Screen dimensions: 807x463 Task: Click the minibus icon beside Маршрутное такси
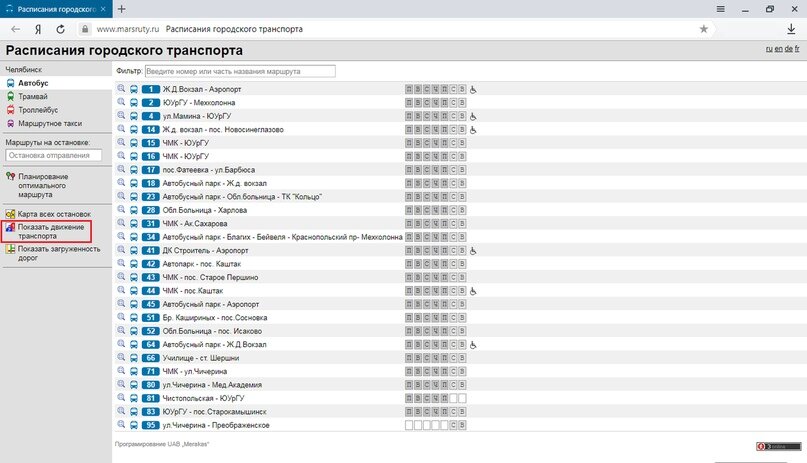point(10,123)
